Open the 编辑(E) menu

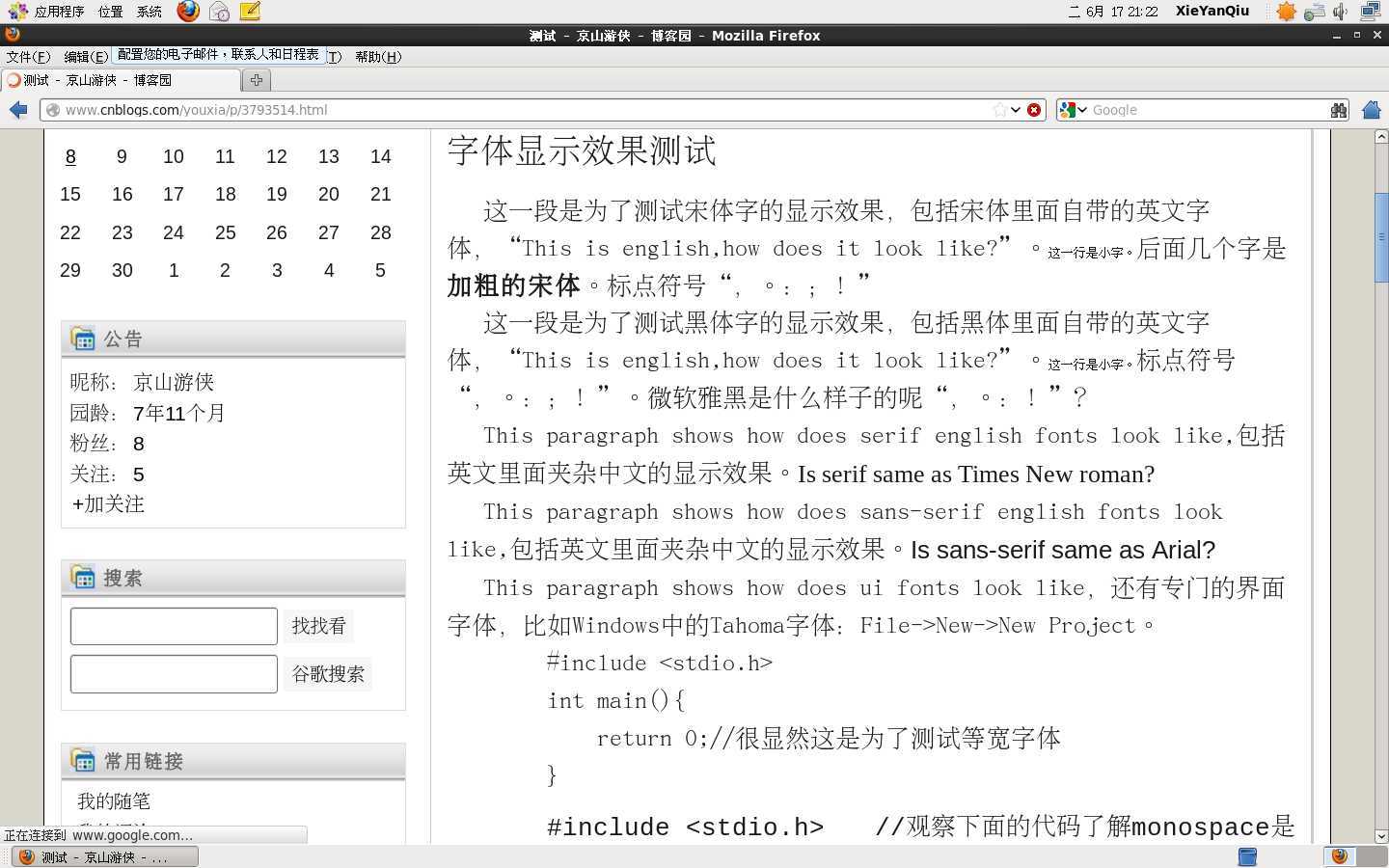(x=86, y=57)
